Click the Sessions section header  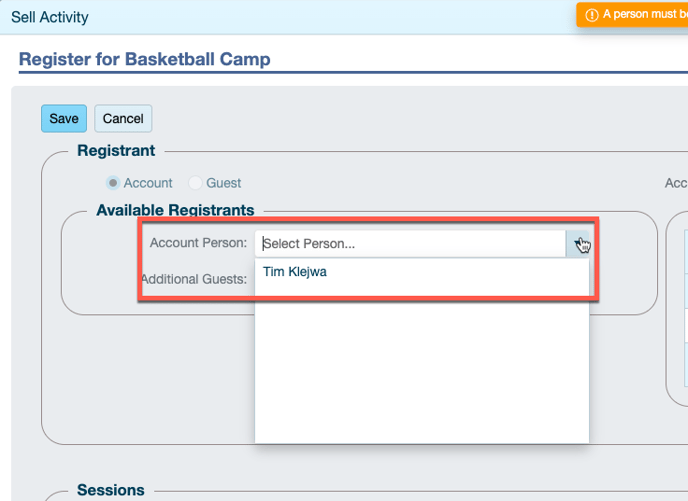(111, 490)
